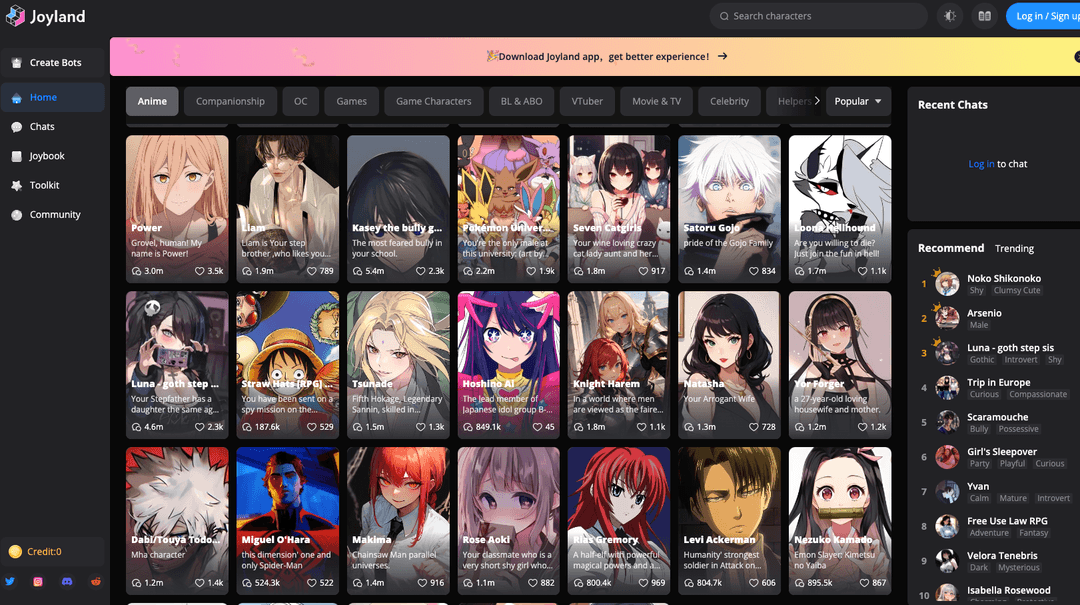The image size is (1080, 605).
Task: Toggle the light/dark theme icon
Action: click(x=950, y=16)
